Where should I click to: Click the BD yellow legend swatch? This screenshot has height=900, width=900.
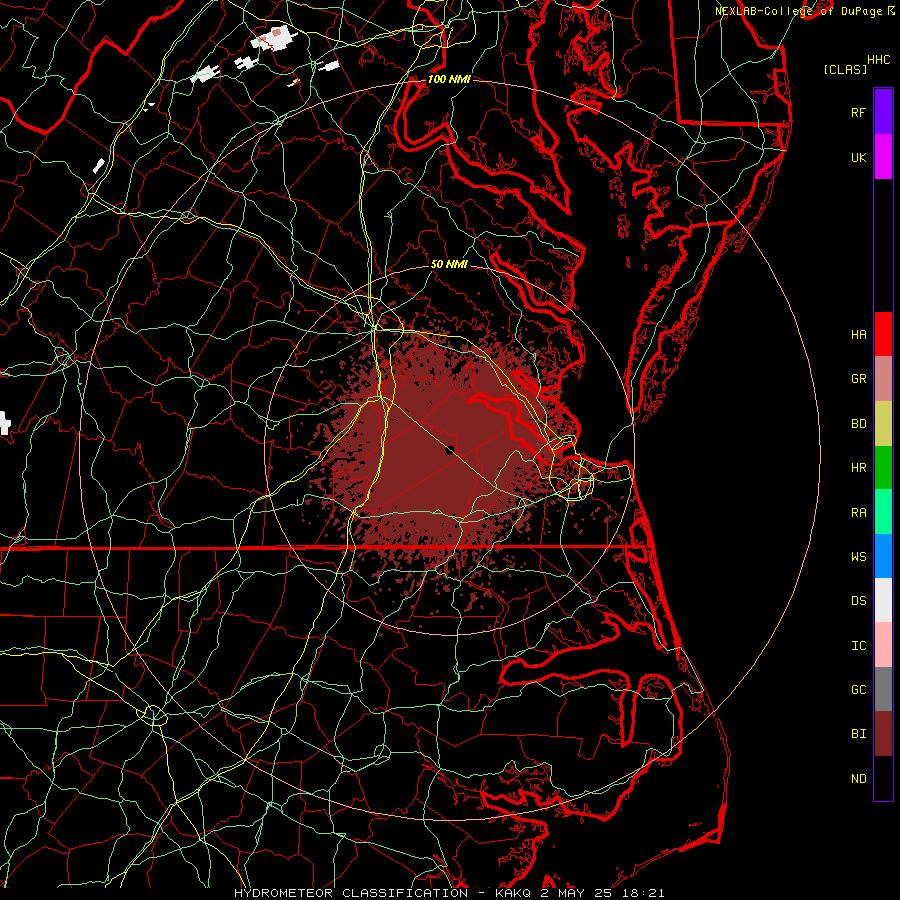883,424
